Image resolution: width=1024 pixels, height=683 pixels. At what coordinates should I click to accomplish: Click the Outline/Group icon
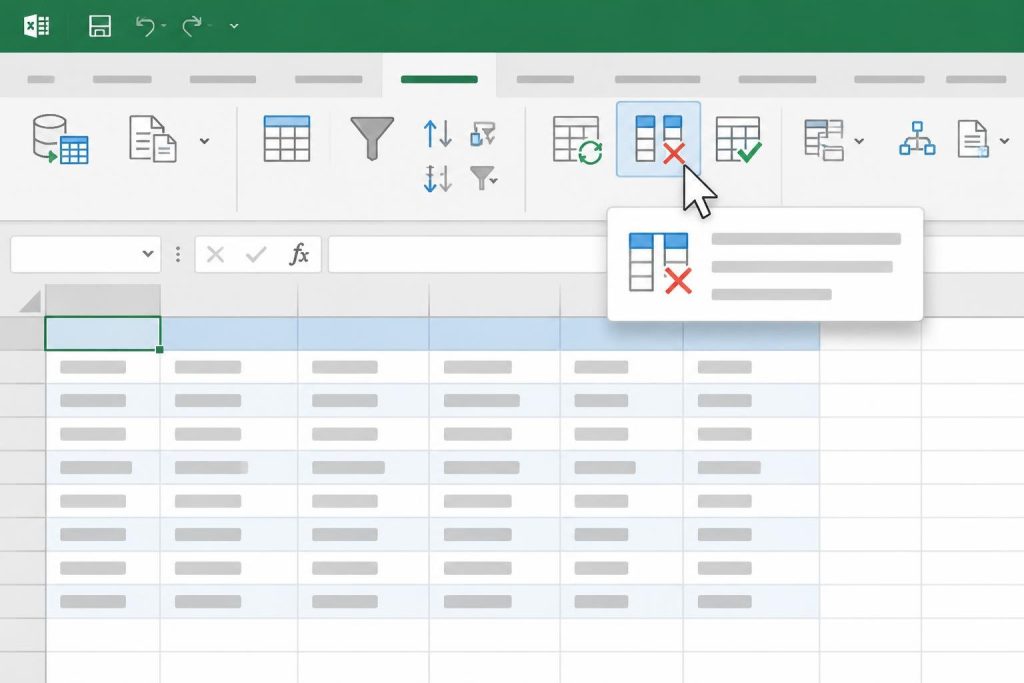coord(824,140)
